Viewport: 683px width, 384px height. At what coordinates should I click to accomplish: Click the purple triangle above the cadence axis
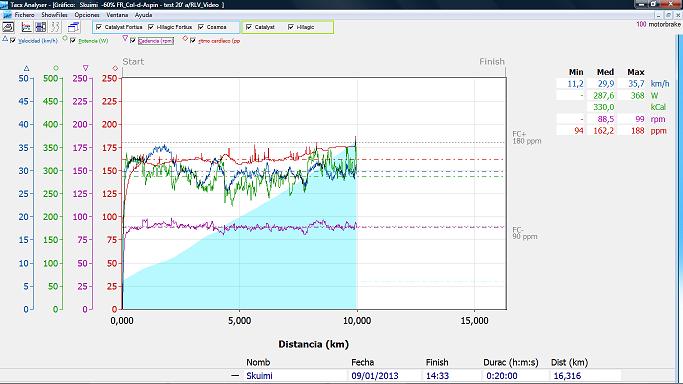85,68
